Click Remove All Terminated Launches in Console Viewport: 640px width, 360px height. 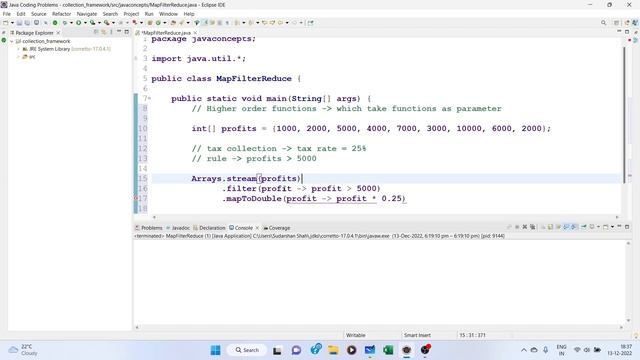coord(533,227)
